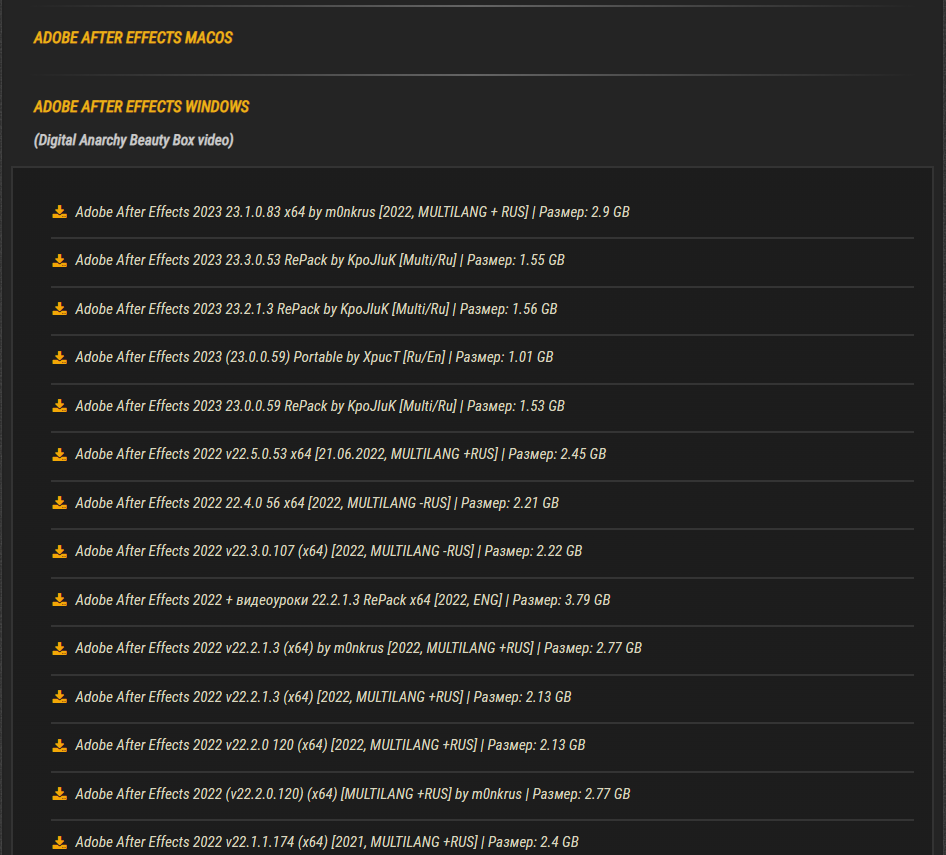This screenshot has height=855, width=946.
Task: Click download icon for 23.3.0.53 RePack by KpoJIuK
Action: (59, 260)
